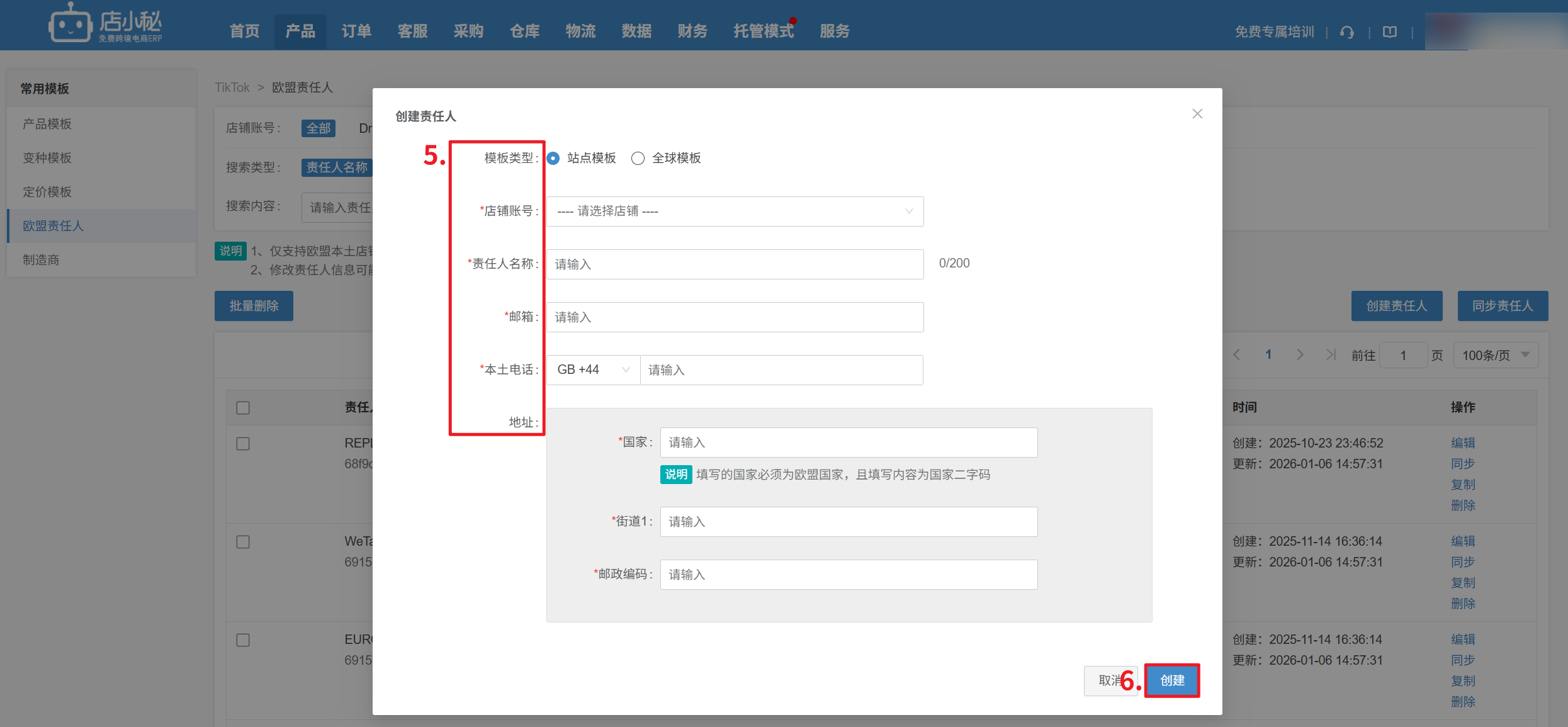Open the headset customer support icon
The image size is (1568, 727).
click(x=1346, y=32)
